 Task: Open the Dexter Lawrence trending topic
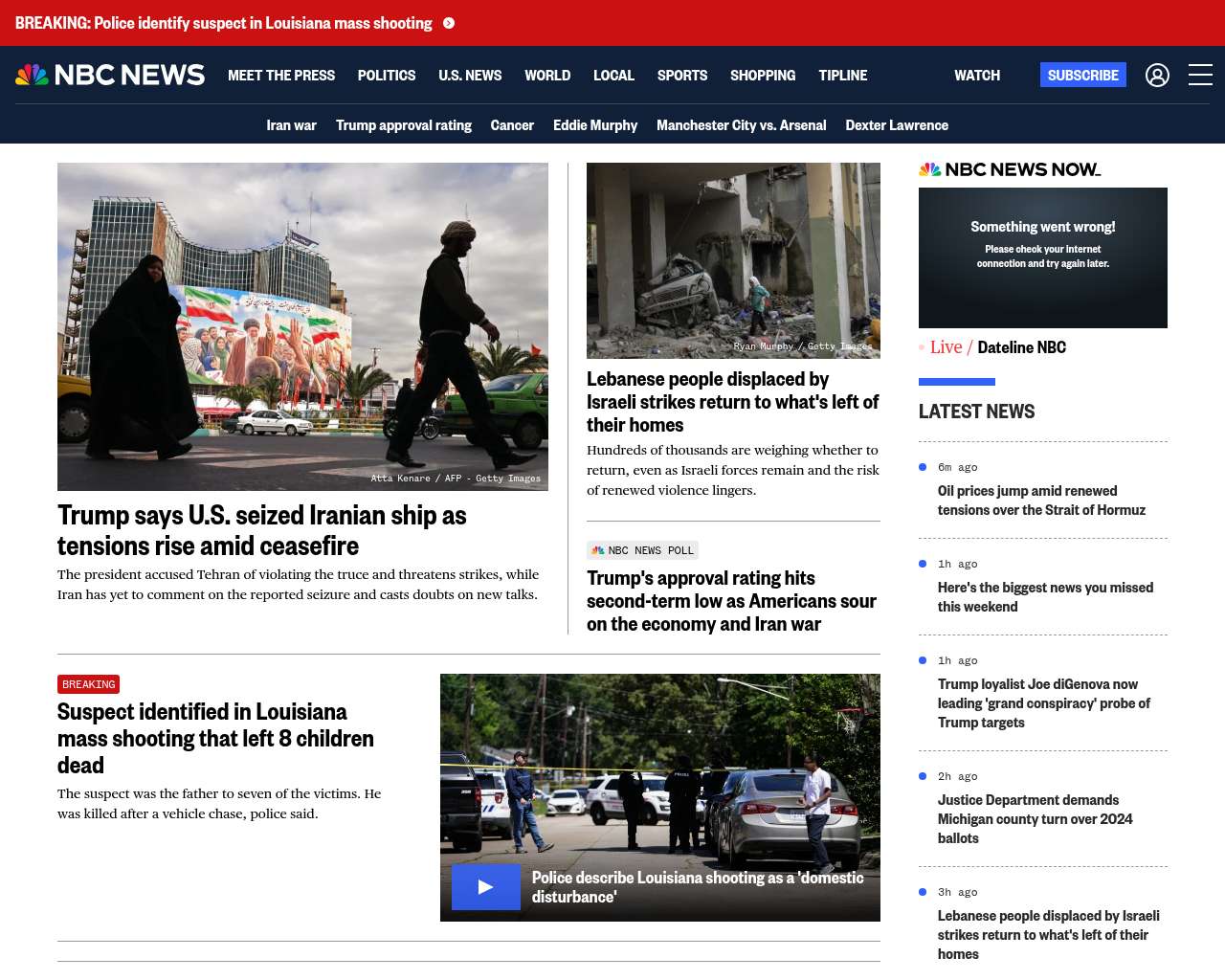click(897, 125)
